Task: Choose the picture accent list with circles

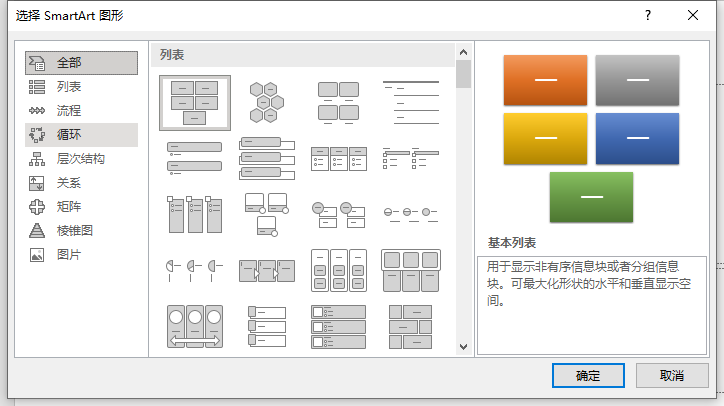Action: point(267,214)
